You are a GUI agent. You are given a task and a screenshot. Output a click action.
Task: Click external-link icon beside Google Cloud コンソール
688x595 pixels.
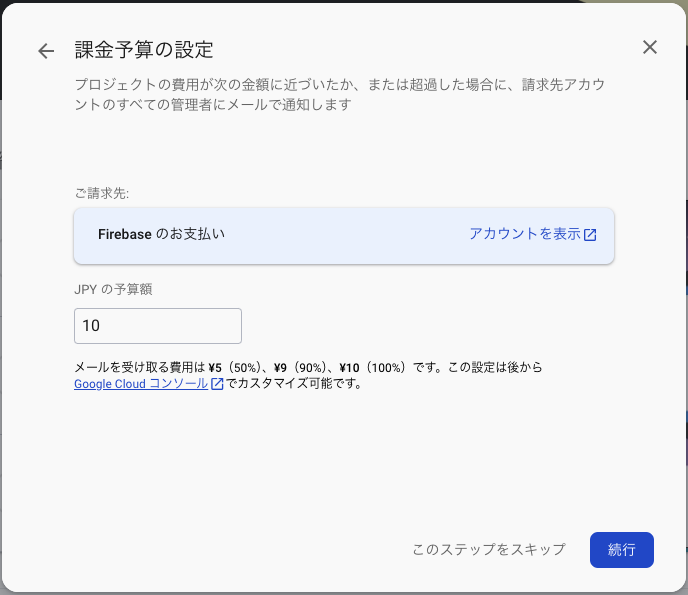[x=217, y=384]
